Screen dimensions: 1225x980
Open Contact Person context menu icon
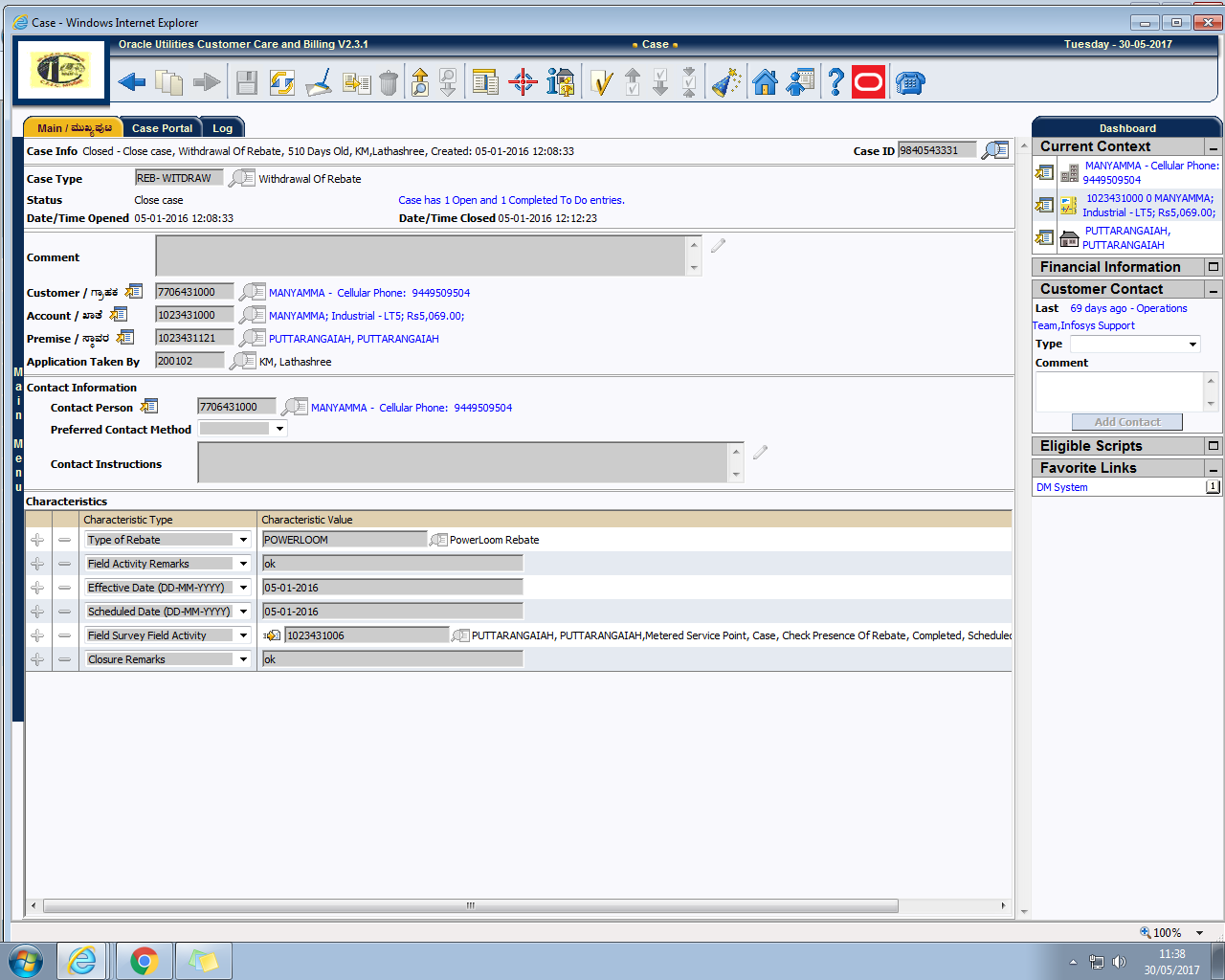coord(148,407)
